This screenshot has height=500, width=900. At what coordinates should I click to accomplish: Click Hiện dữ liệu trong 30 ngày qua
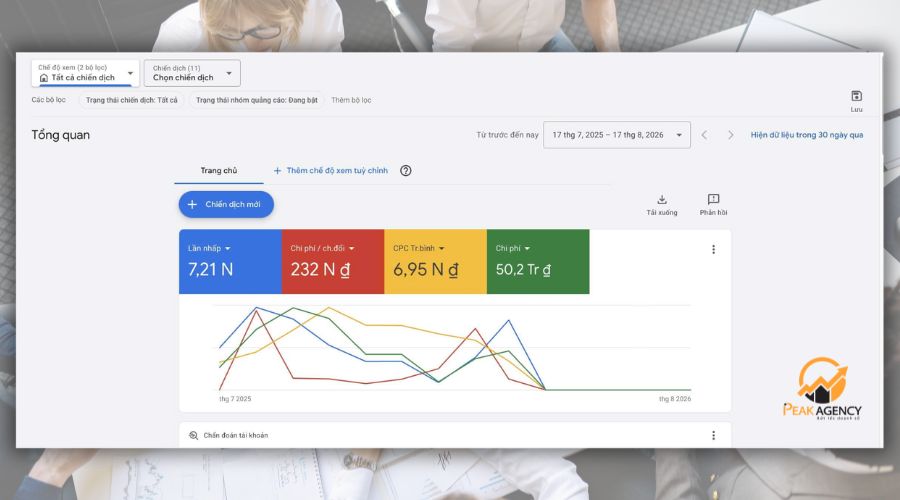tap(806, 135)
